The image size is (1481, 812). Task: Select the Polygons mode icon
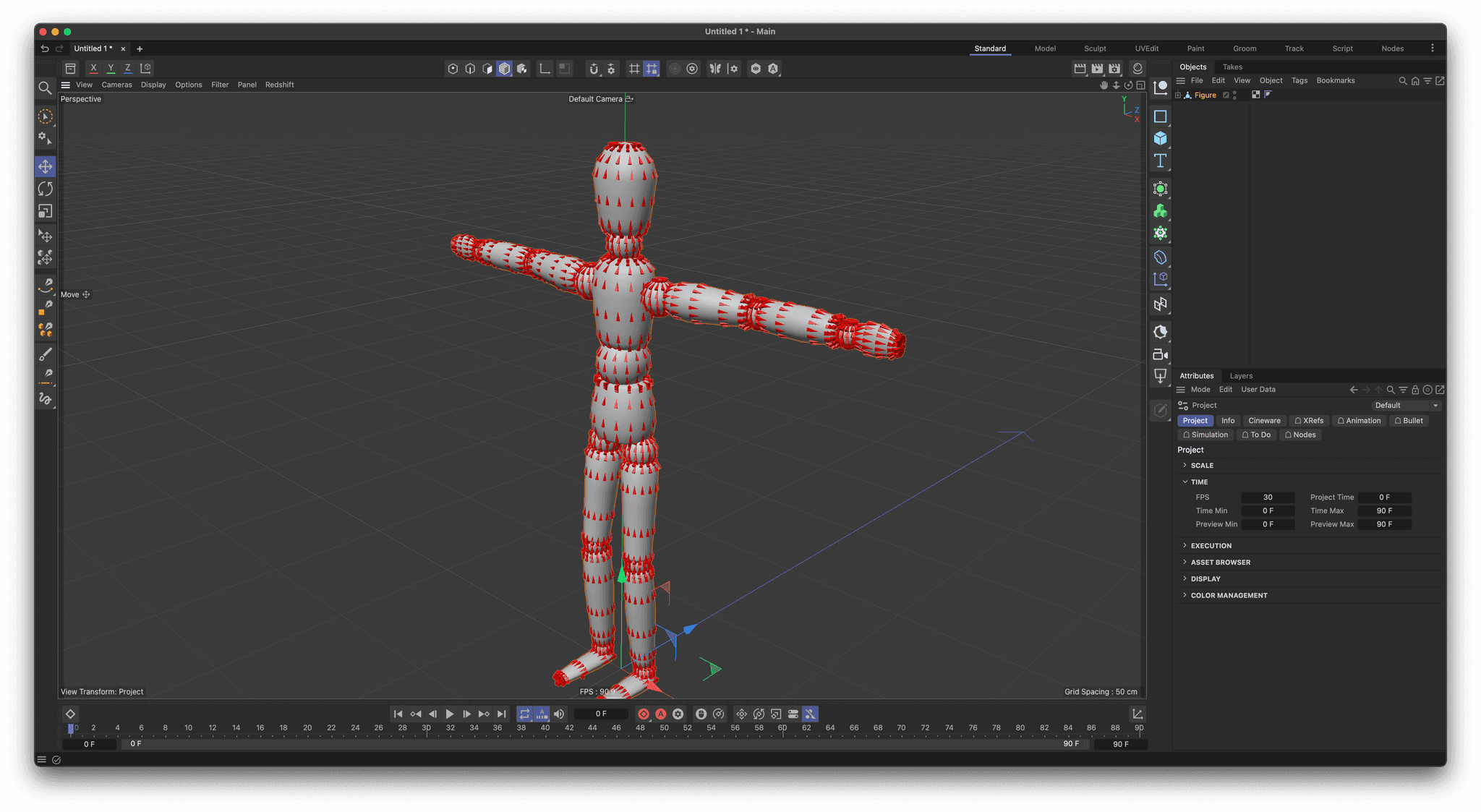[487, 69]
